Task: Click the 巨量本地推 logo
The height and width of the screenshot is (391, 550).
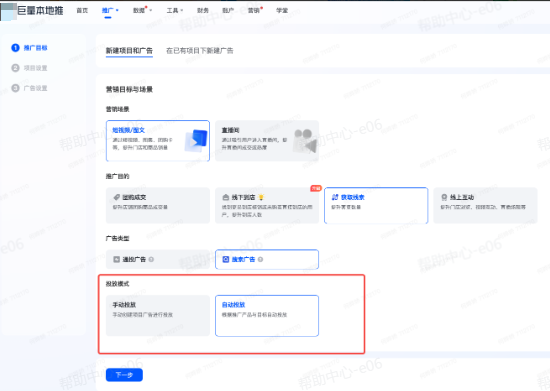Action: 32,11
